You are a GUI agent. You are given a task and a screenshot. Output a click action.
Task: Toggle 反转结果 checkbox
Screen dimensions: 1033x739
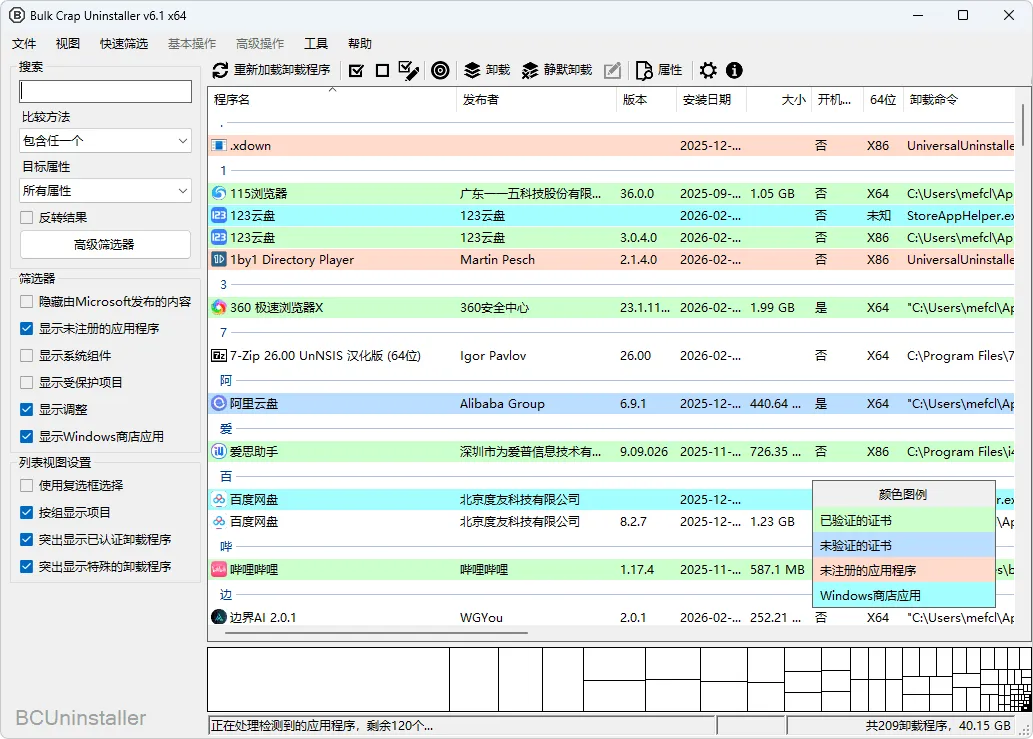pos(26,217)
